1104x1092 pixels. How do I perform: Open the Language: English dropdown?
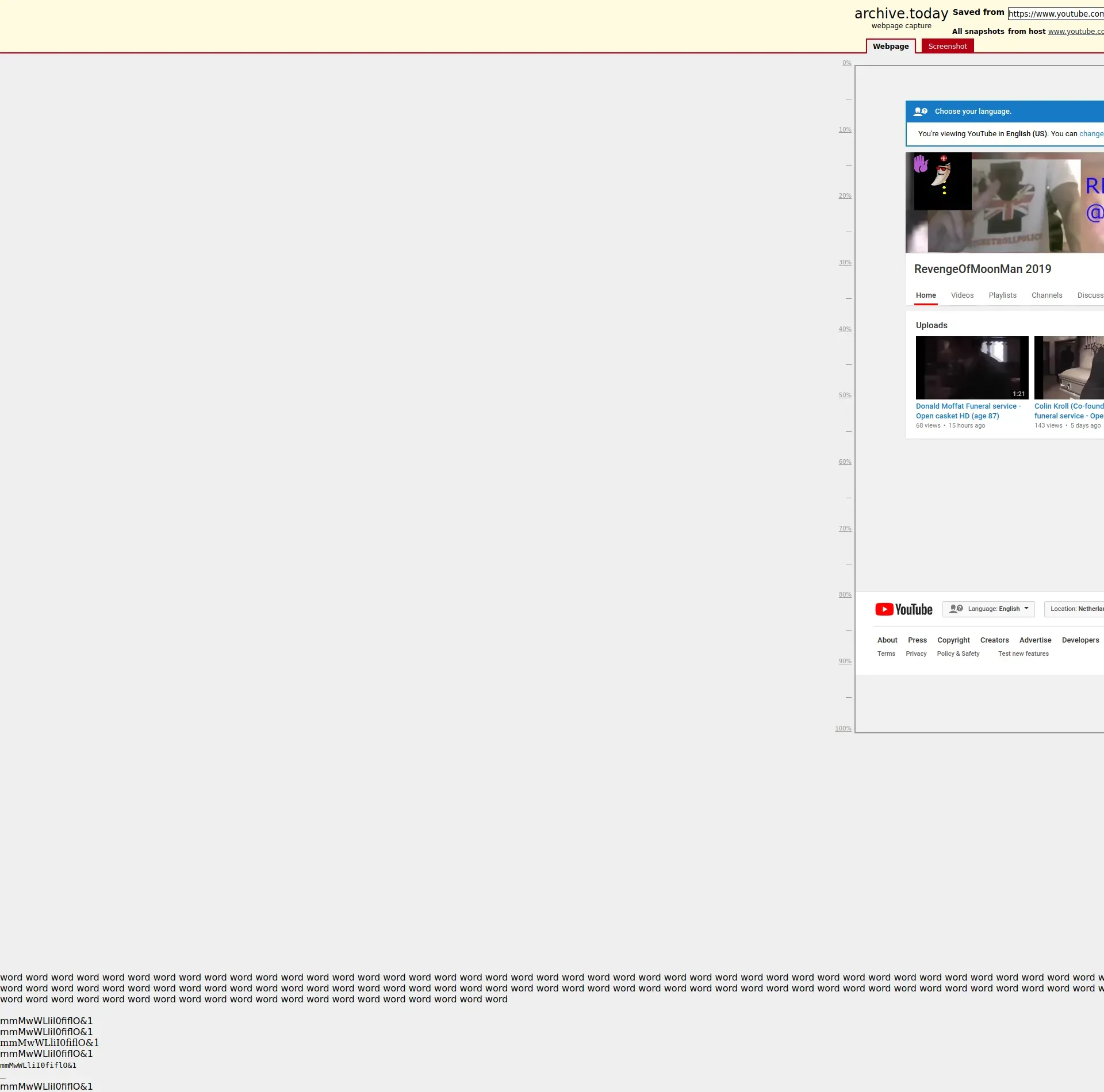pos(988,609)
